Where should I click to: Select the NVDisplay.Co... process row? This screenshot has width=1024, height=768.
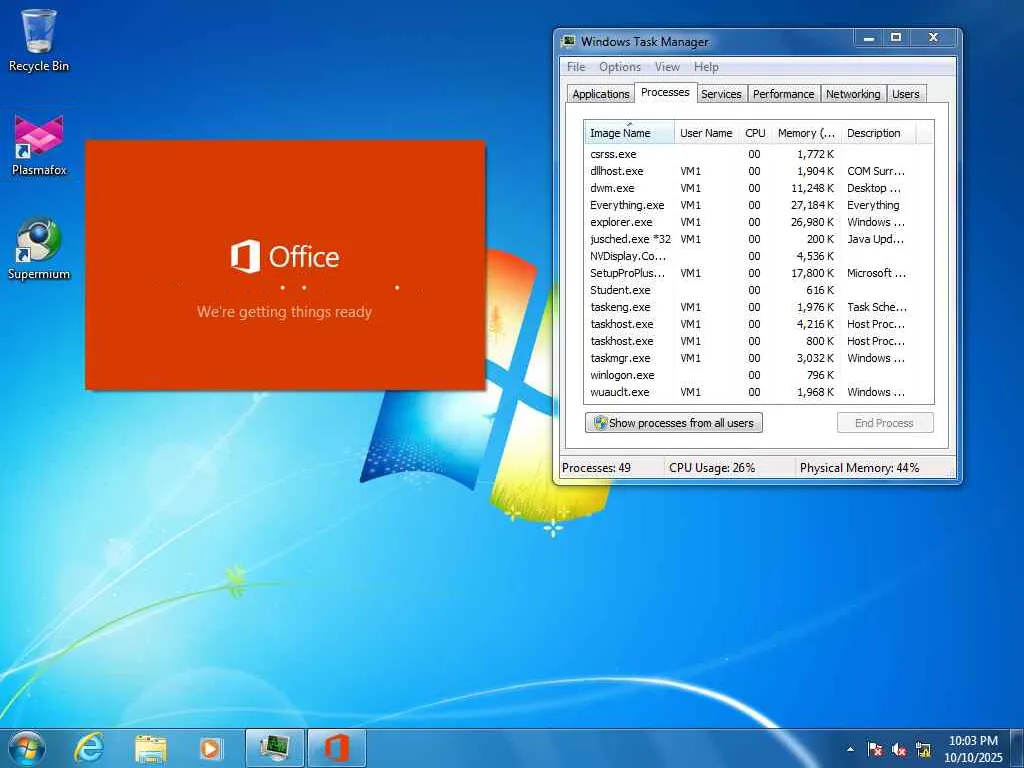click(759, 256)
